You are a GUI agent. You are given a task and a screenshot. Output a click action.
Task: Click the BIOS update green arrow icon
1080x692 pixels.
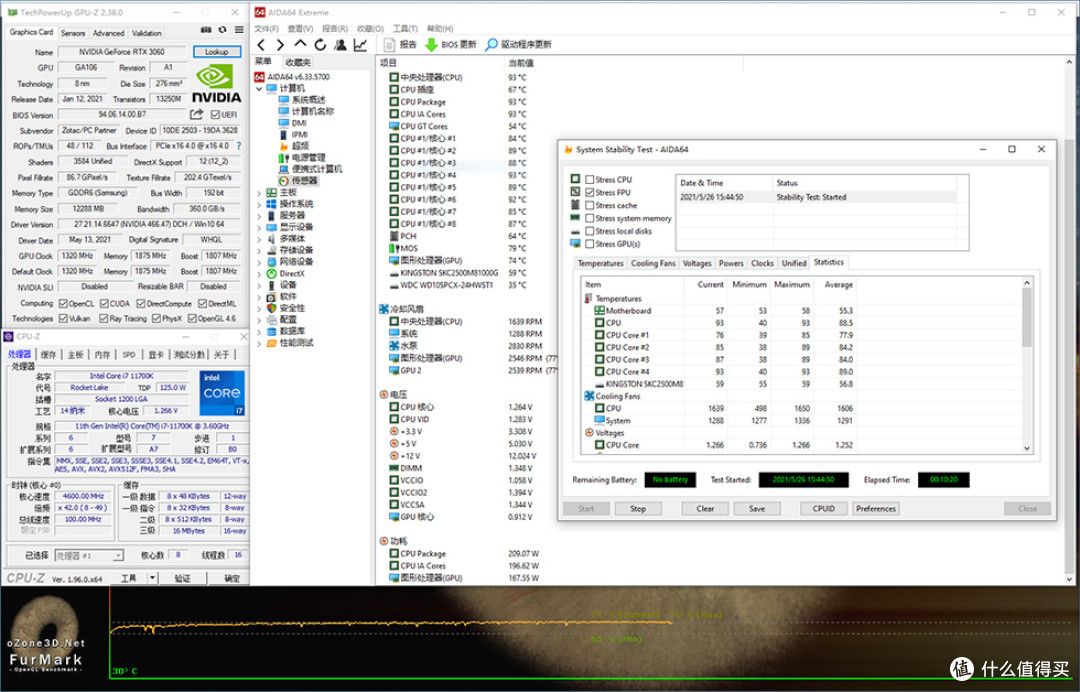[x=431, y=45]
